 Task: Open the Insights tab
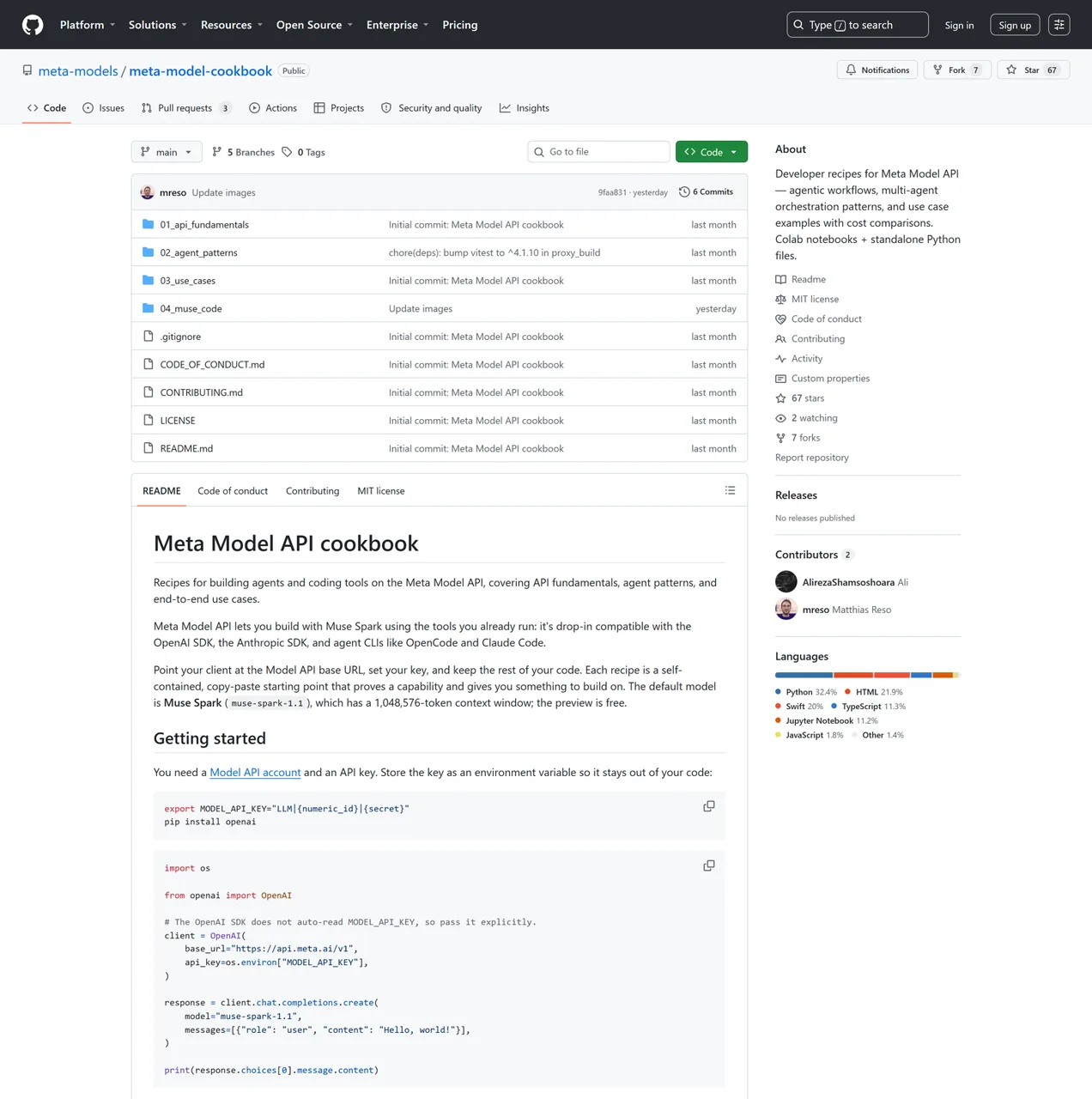525,108
